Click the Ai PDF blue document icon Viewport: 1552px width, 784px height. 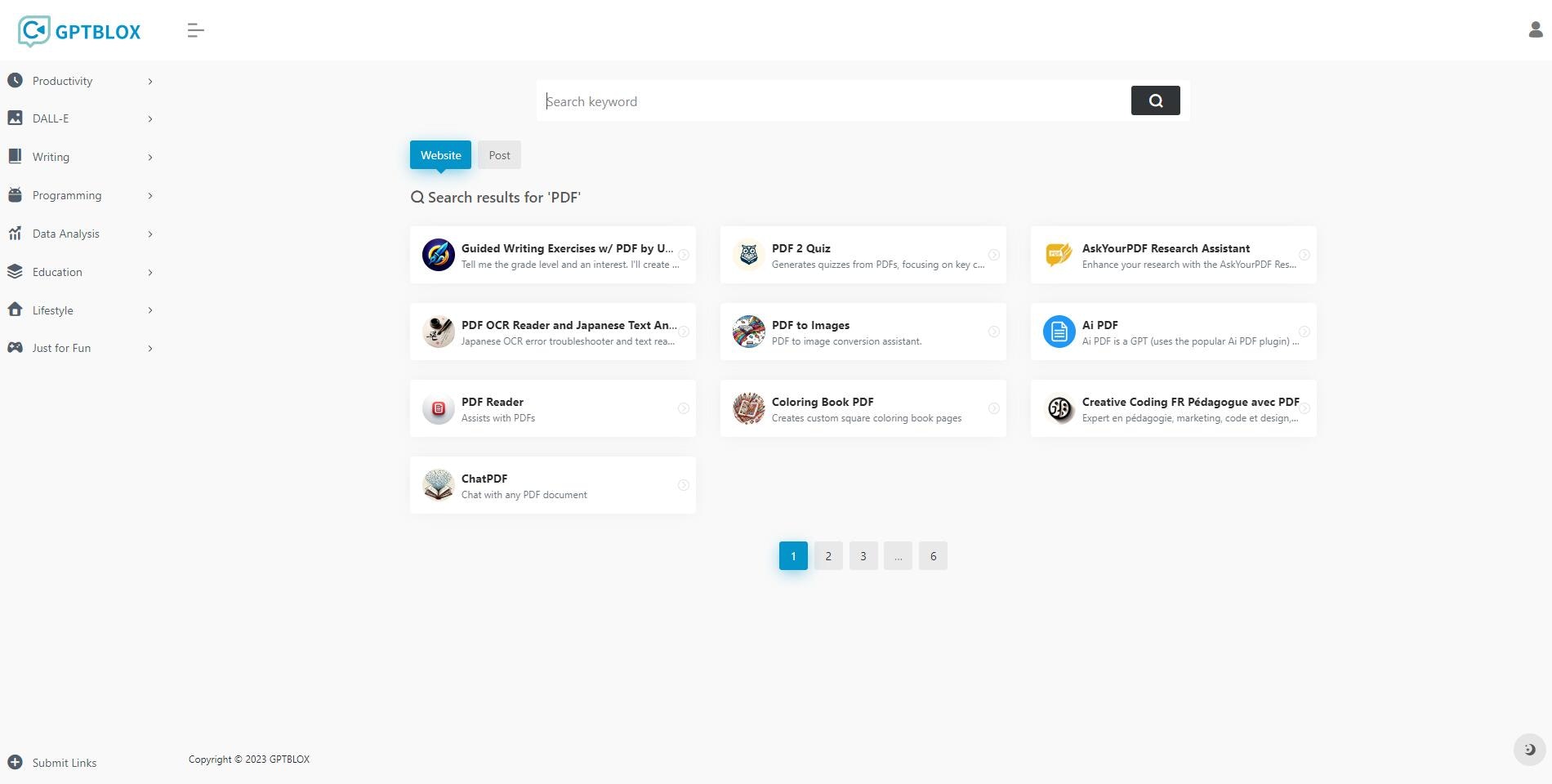(1059, 332)
